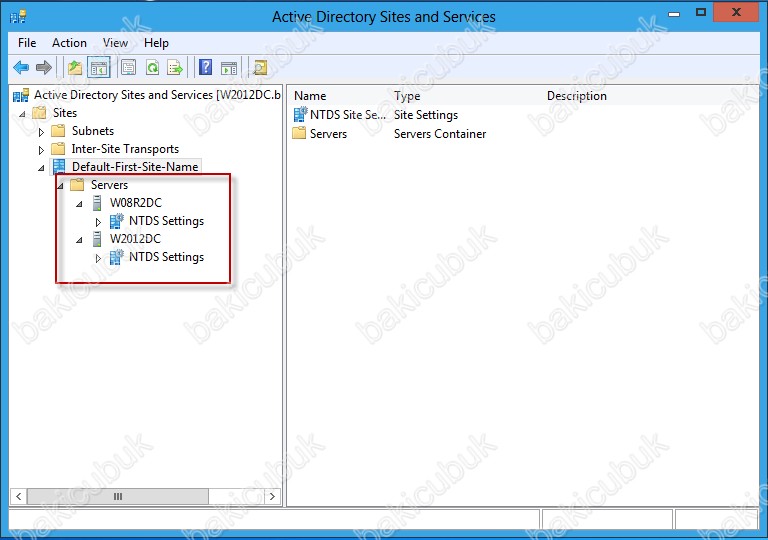Click NTDS Settings icon under W2012DC
768x540 pixels.
pos(117,257)
